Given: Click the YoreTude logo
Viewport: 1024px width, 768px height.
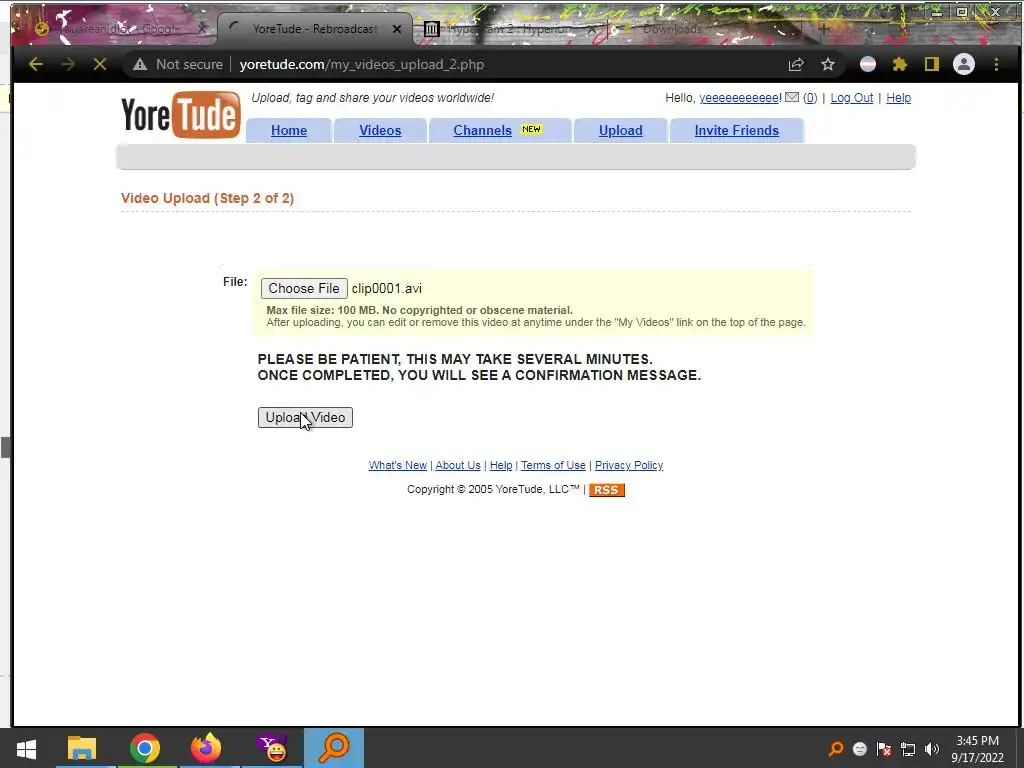Looking at the screenshot, I should [181, 115].
